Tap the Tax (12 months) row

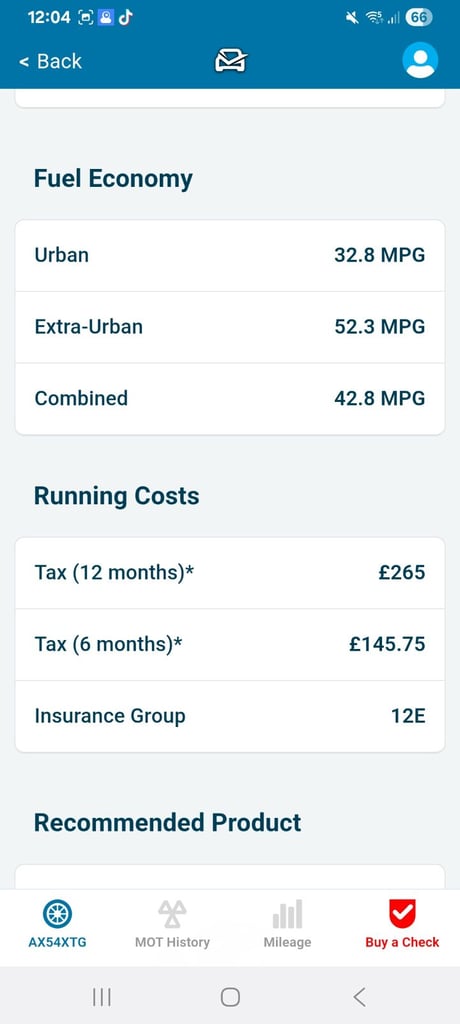[x=230, y=573]
